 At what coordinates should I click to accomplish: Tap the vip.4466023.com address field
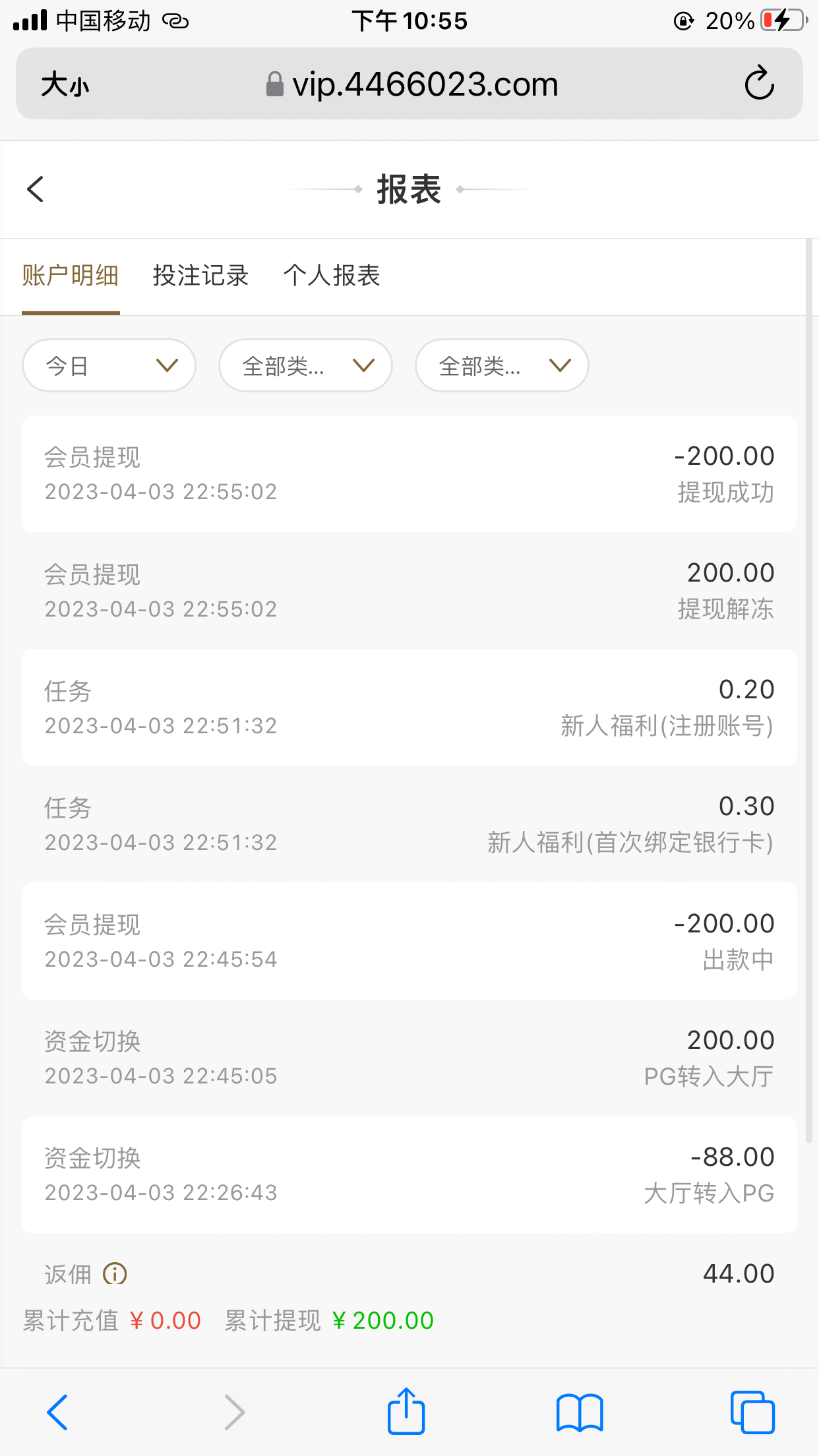point(412,84)
